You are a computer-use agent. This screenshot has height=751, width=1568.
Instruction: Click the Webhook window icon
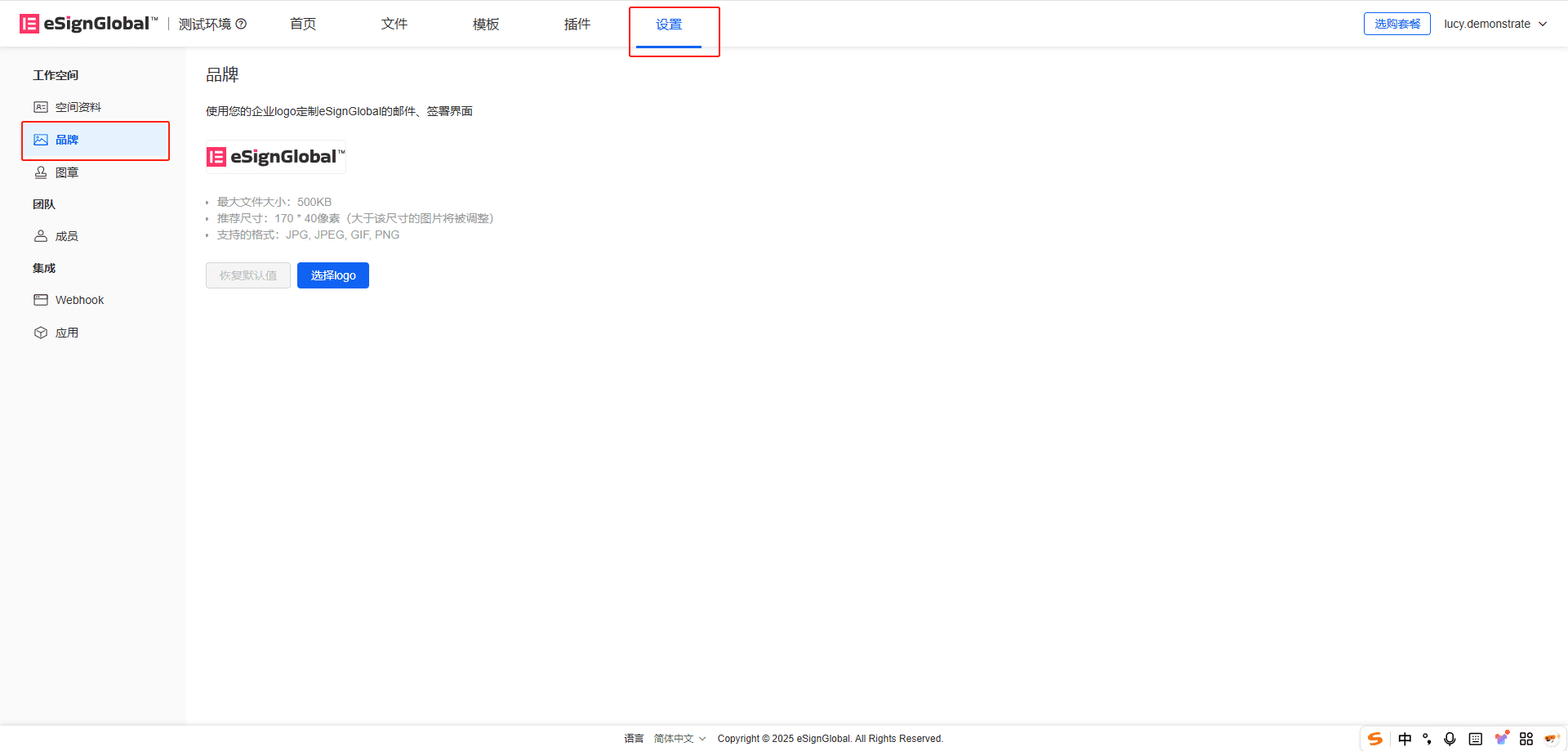41,300
